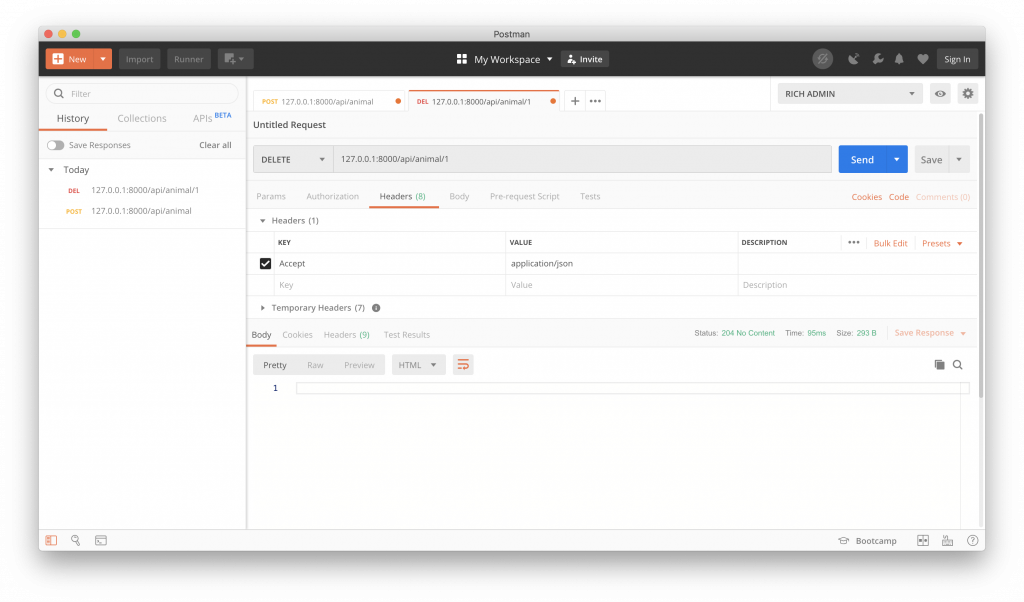This screenshot has height=602, width=1024.
Task: Open manage environments gear icon
Action: pyautogui.click(x=967, y=93)
